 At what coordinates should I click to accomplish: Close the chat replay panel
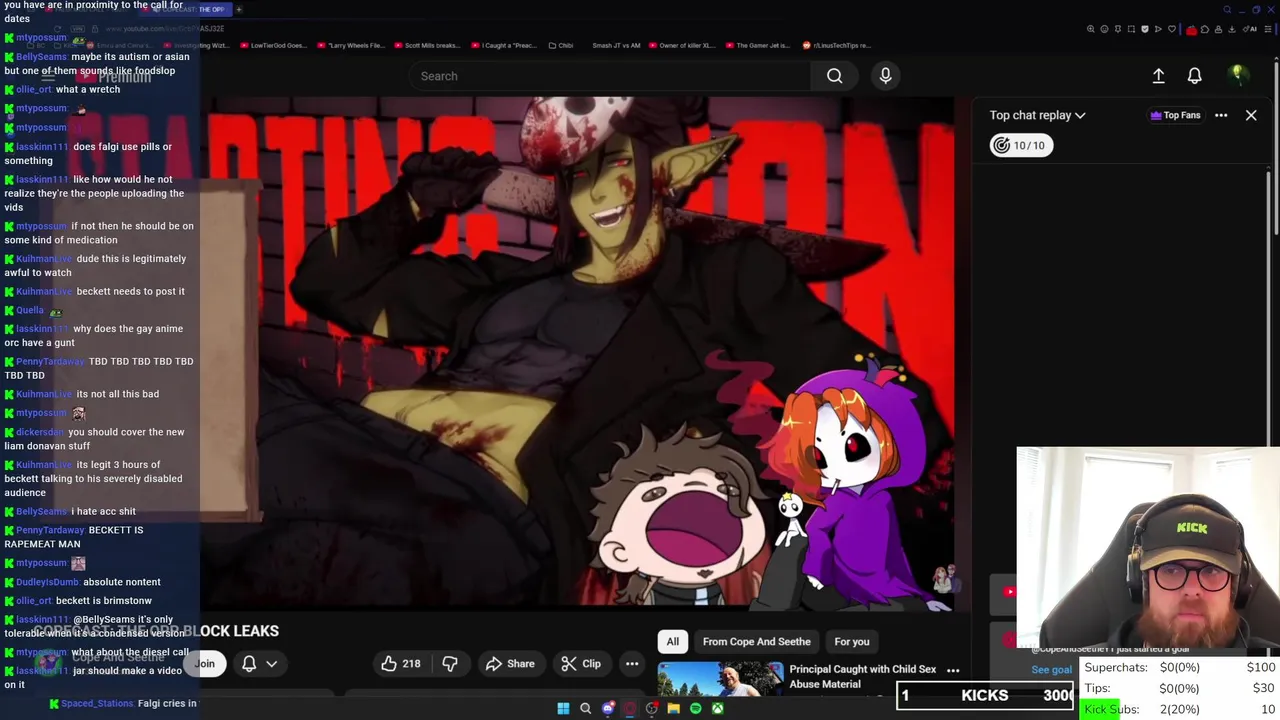pyautogui.click(x=1251, y=115)
